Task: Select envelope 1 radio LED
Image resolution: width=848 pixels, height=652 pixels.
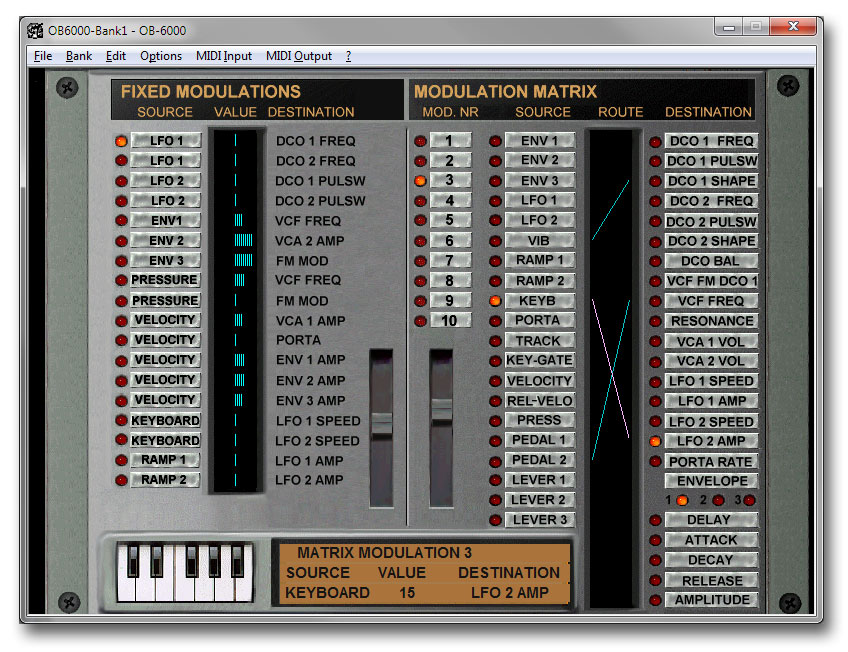Action: click(683, 500)
